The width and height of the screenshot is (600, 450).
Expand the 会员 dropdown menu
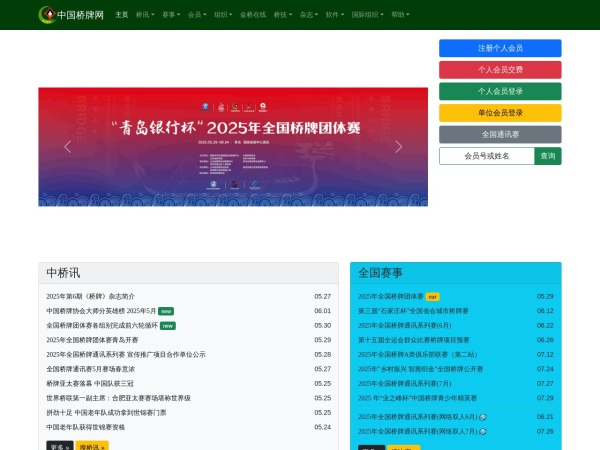pyautogui.click(x=197, y=15)
